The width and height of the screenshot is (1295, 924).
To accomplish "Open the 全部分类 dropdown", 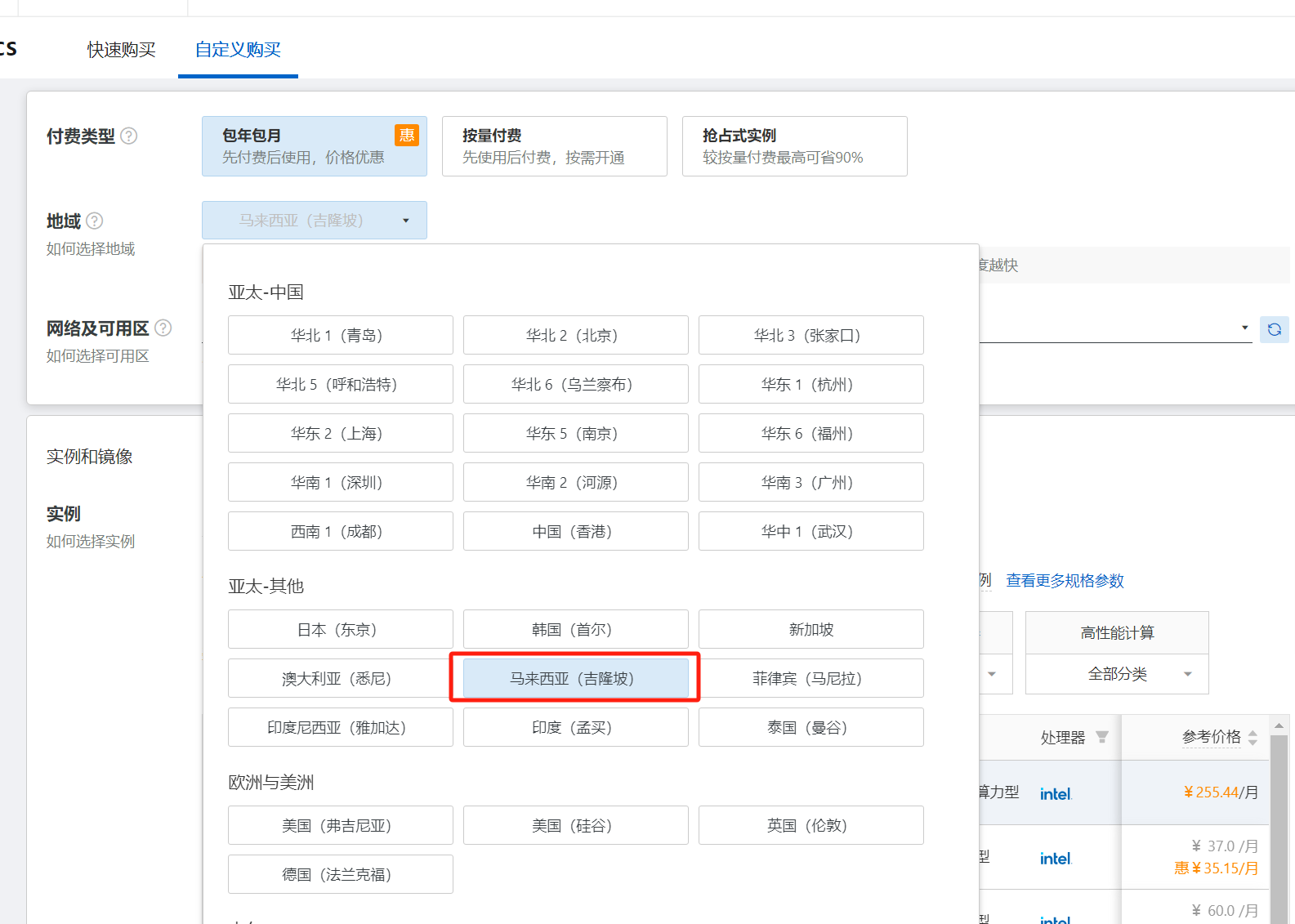I will tap(1117, 674).
